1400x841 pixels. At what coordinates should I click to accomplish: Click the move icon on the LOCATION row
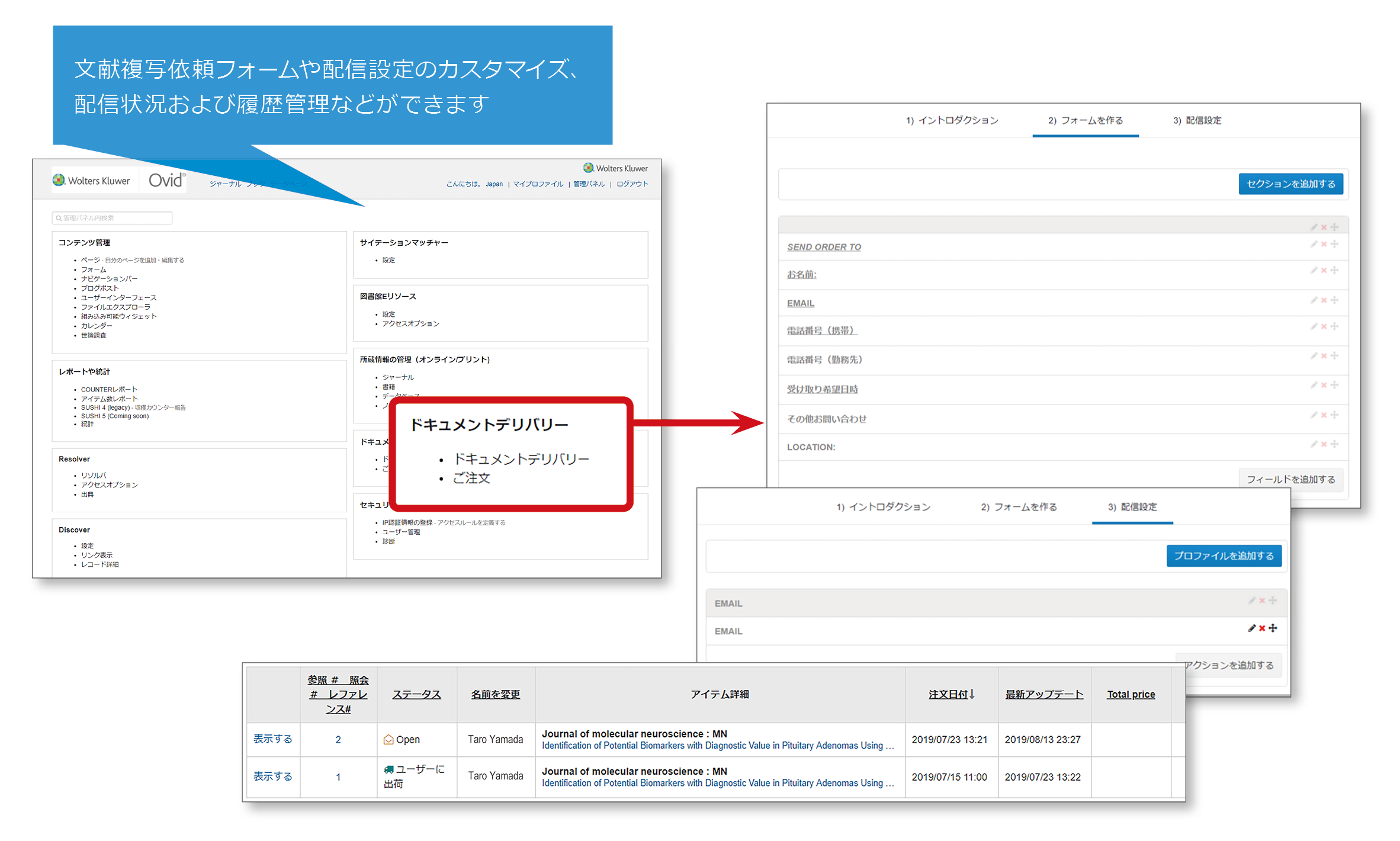[1334, 444]
